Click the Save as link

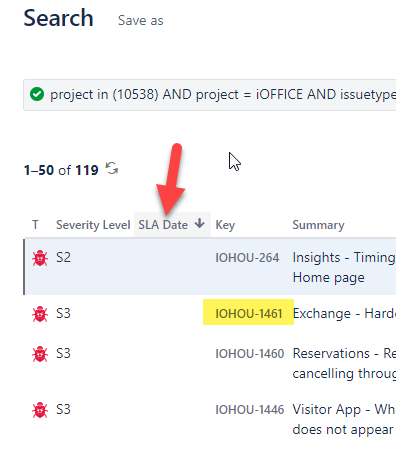[141, 21]
